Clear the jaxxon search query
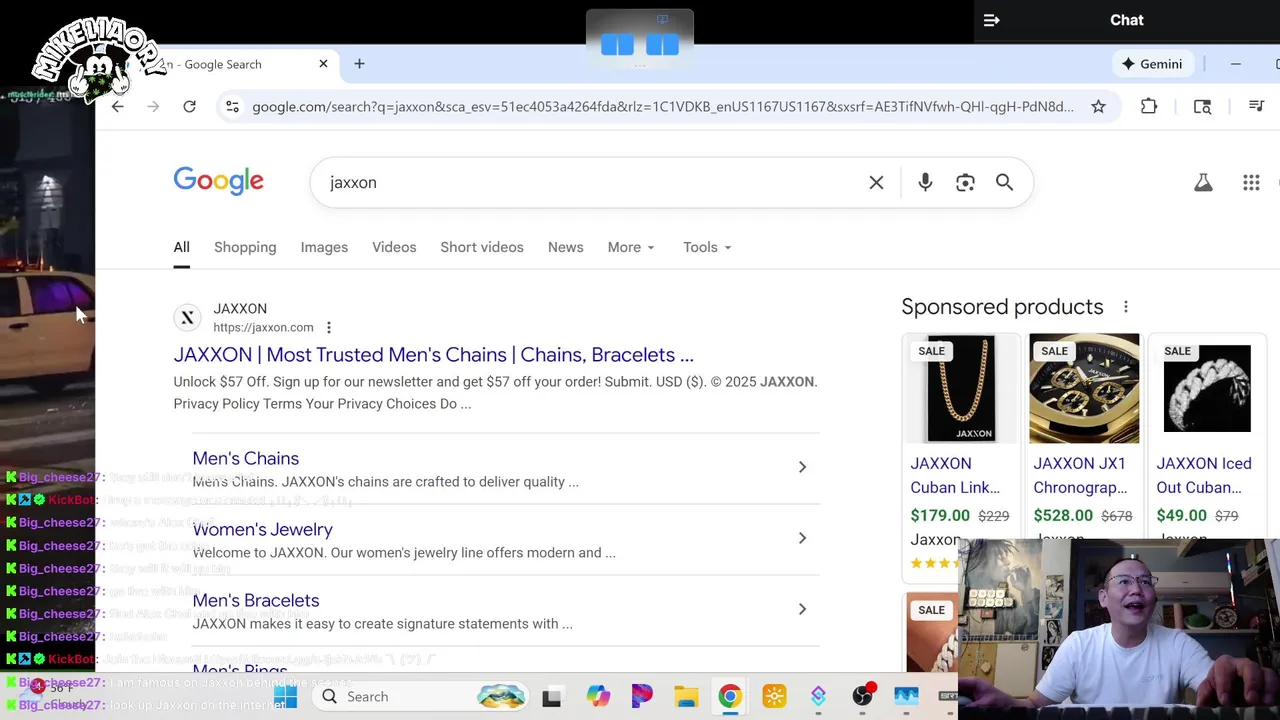 click(x=876, y=182)
